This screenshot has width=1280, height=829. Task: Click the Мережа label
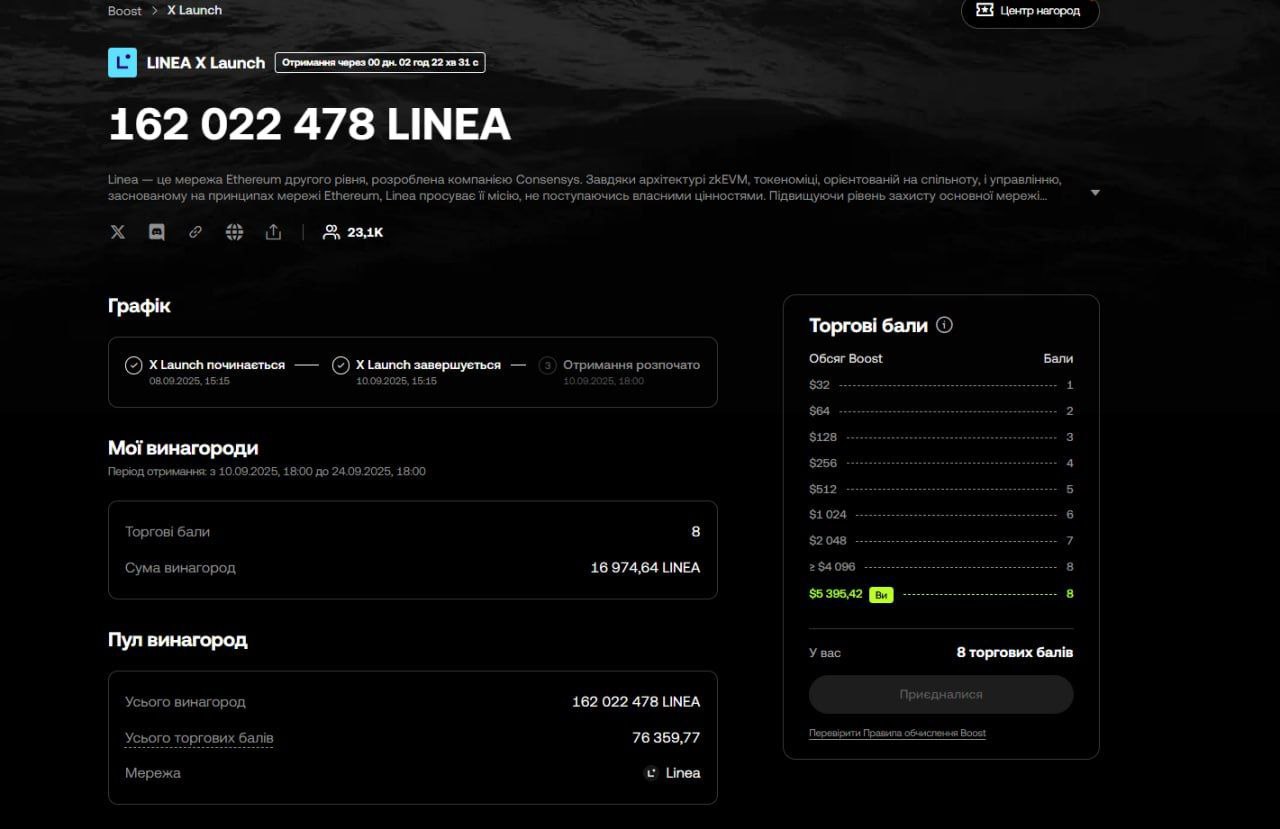153,773
